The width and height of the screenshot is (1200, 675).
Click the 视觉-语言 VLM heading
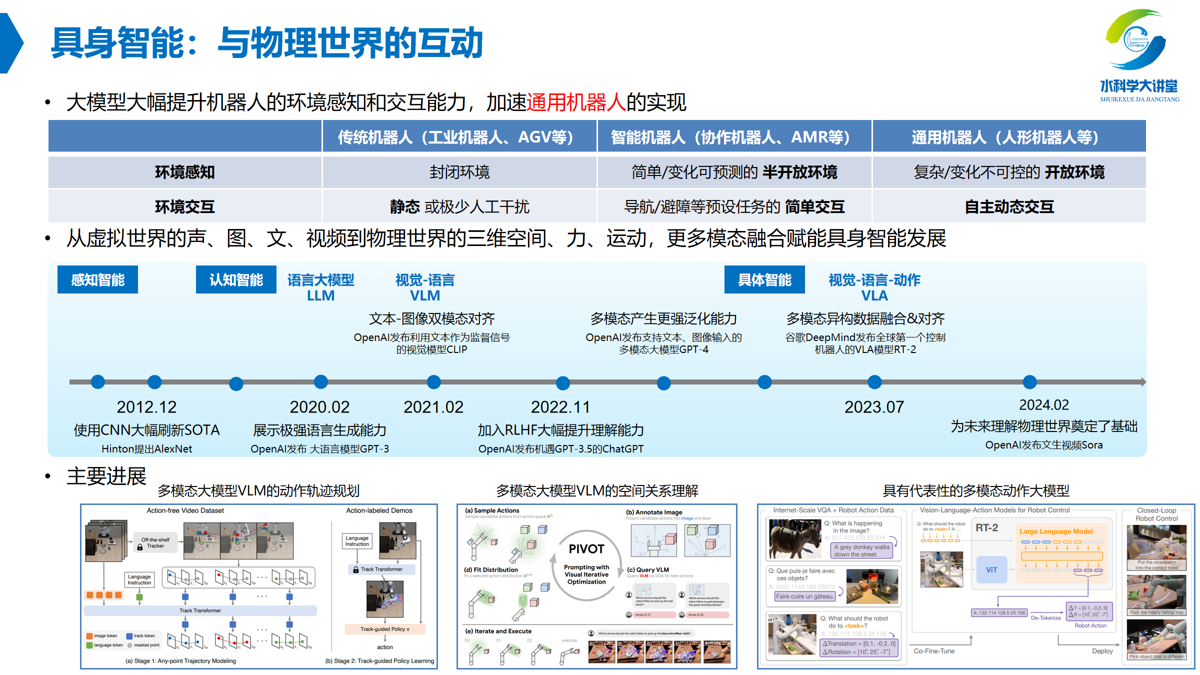click(425, 288)
